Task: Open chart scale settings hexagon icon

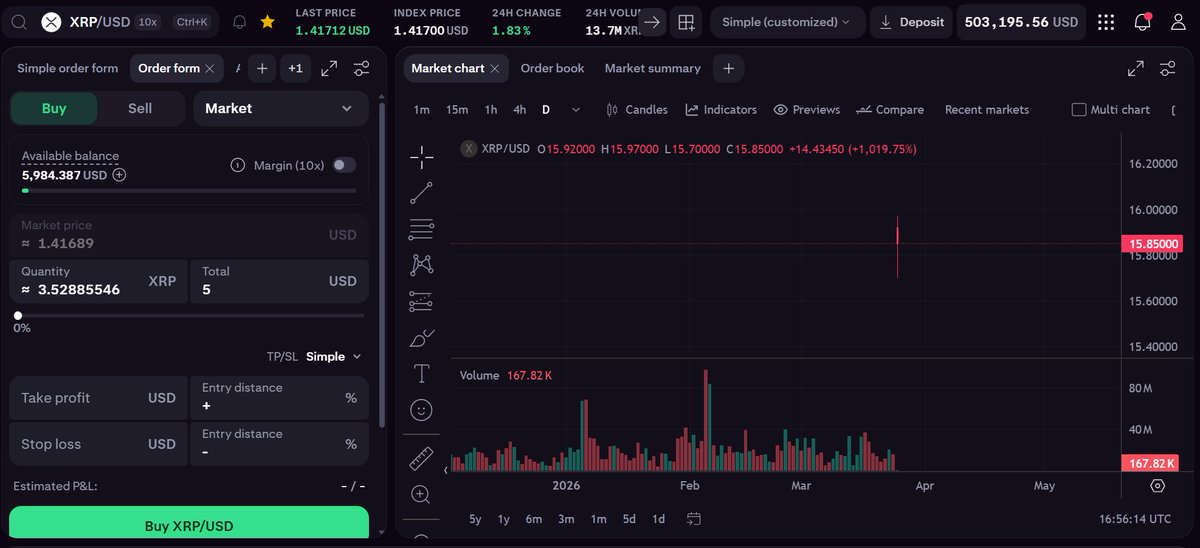Action: pyautogui.click(x=1158, y=486)
